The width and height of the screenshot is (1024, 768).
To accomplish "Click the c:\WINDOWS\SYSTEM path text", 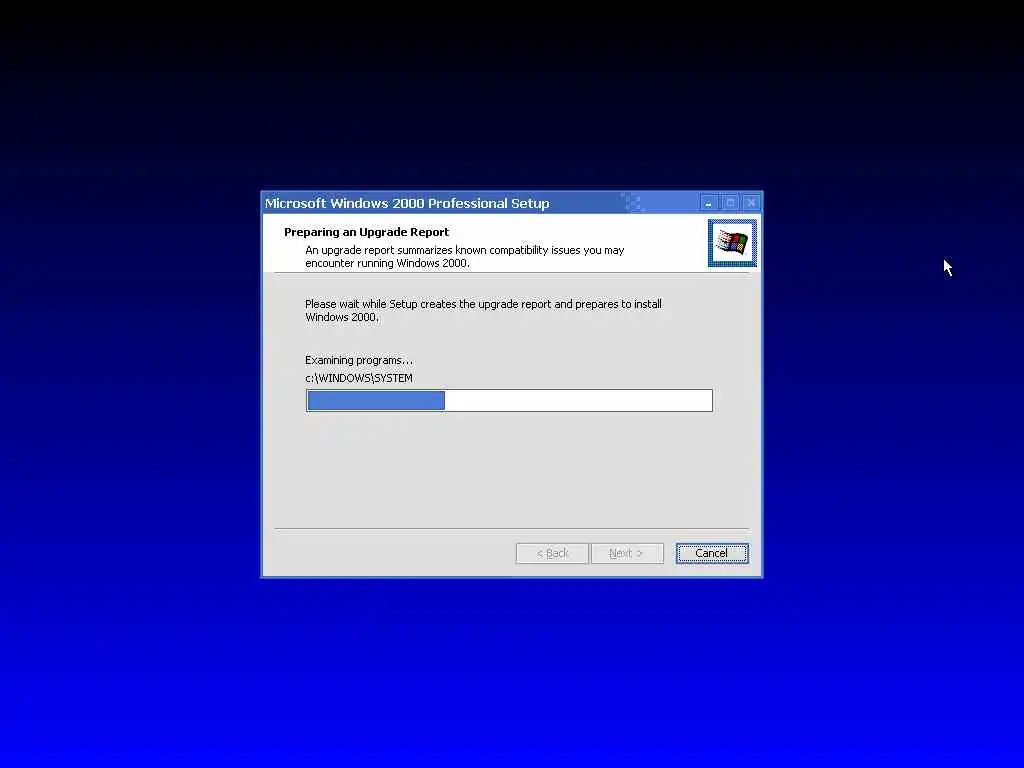I will tap(359, 378).
